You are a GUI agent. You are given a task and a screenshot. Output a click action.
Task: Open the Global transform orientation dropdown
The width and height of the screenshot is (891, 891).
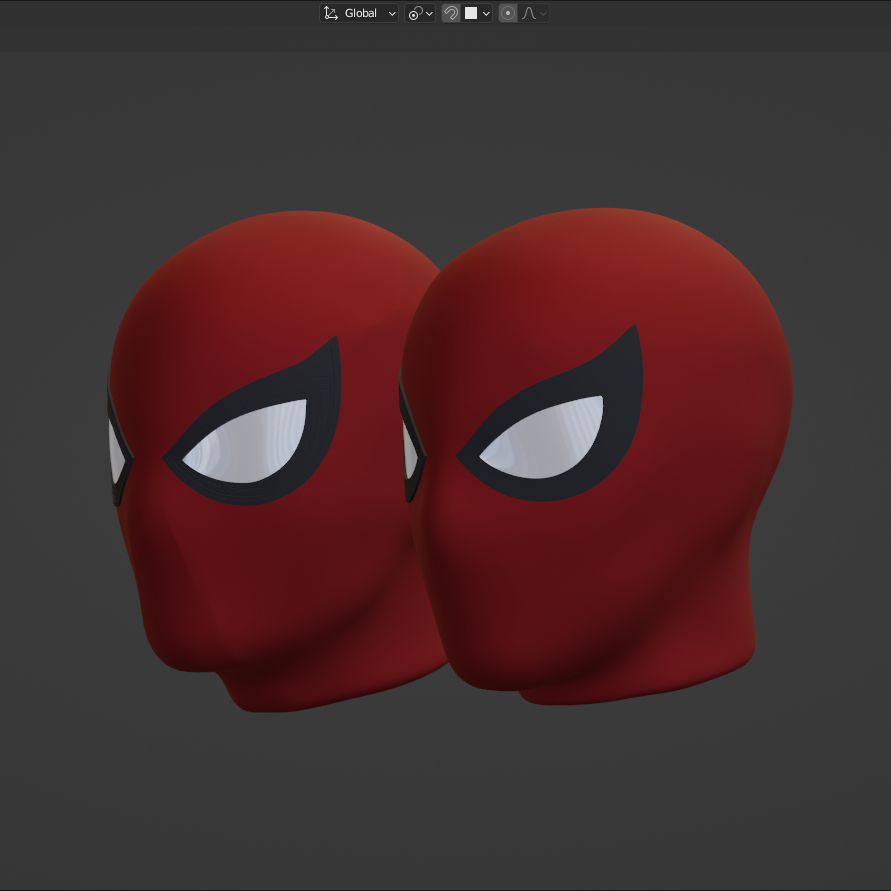tap(359, 13)
